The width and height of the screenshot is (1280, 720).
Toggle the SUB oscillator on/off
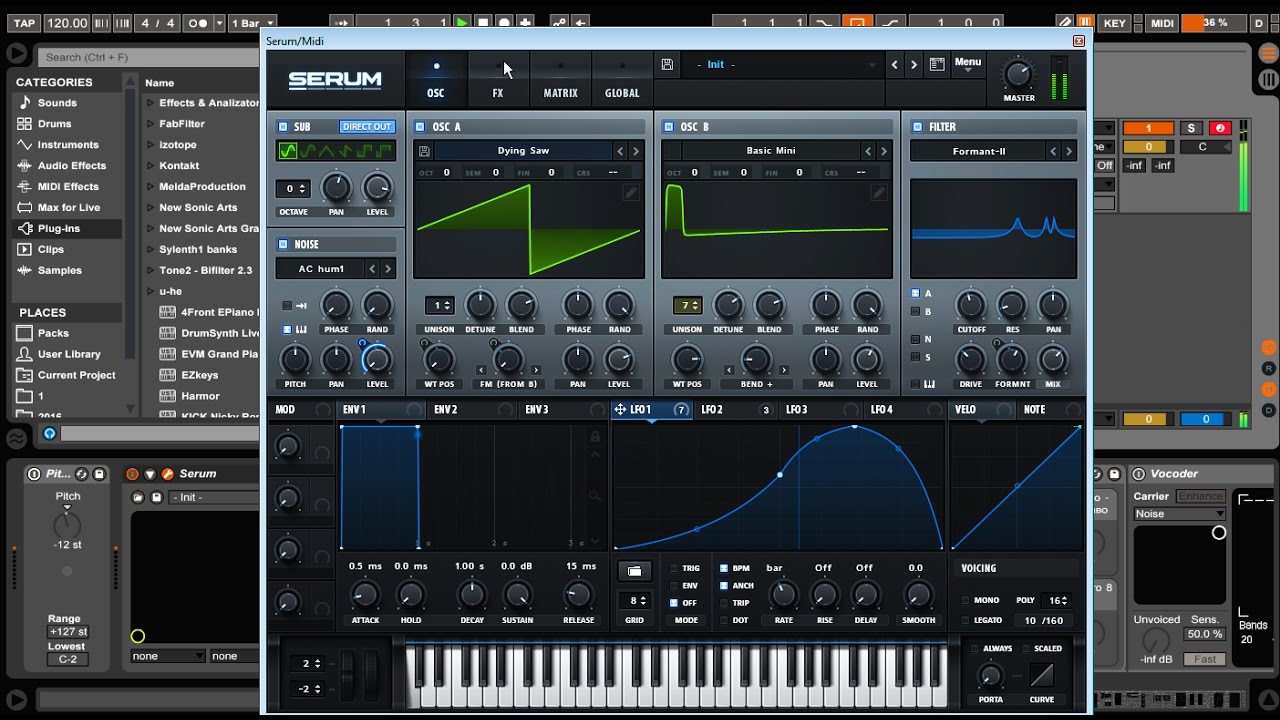click(283, 127)
